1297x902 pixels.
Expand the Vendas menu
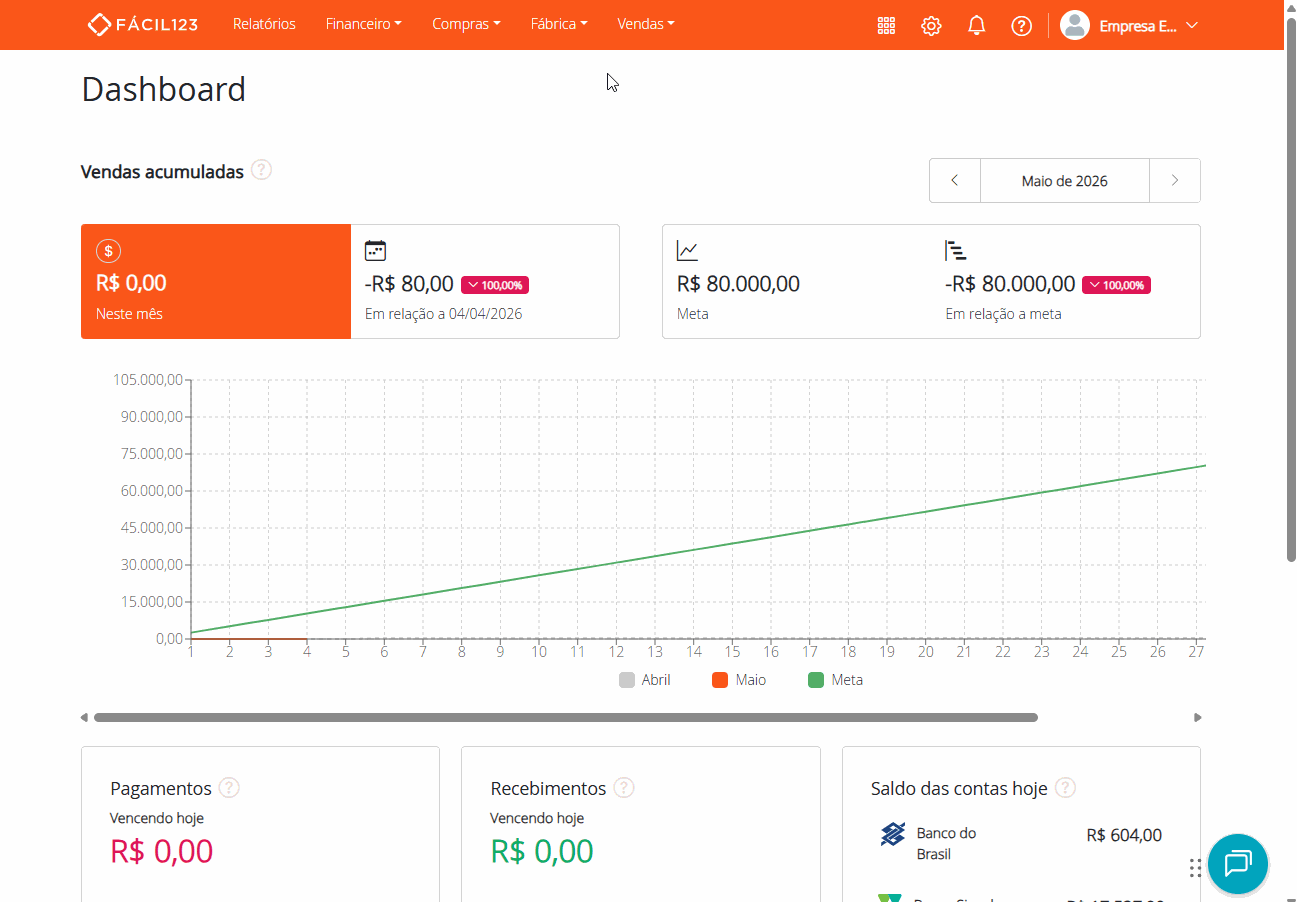click(646, 24)
